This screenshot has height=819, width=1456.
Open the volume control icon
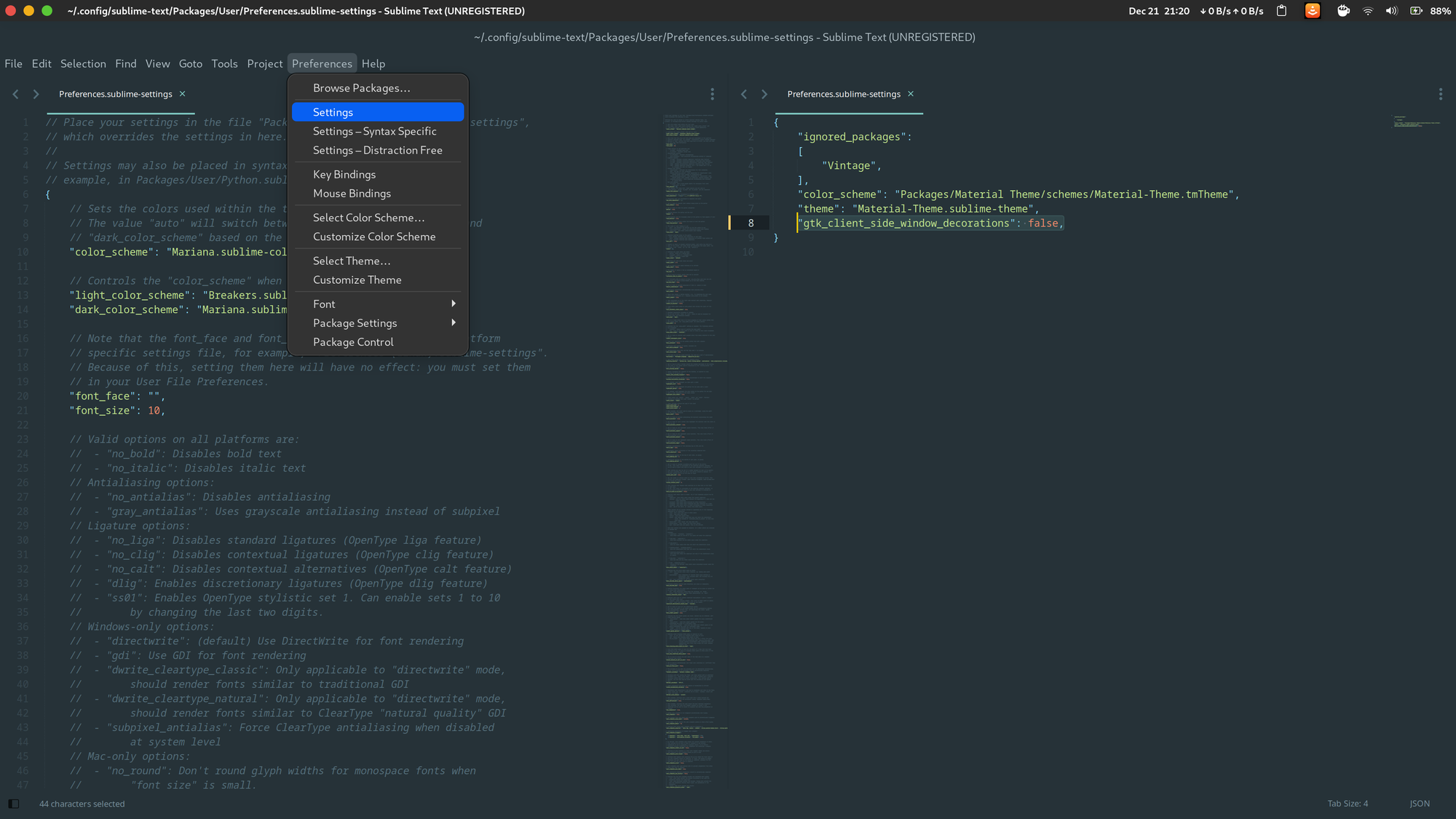coord(1392,11)
